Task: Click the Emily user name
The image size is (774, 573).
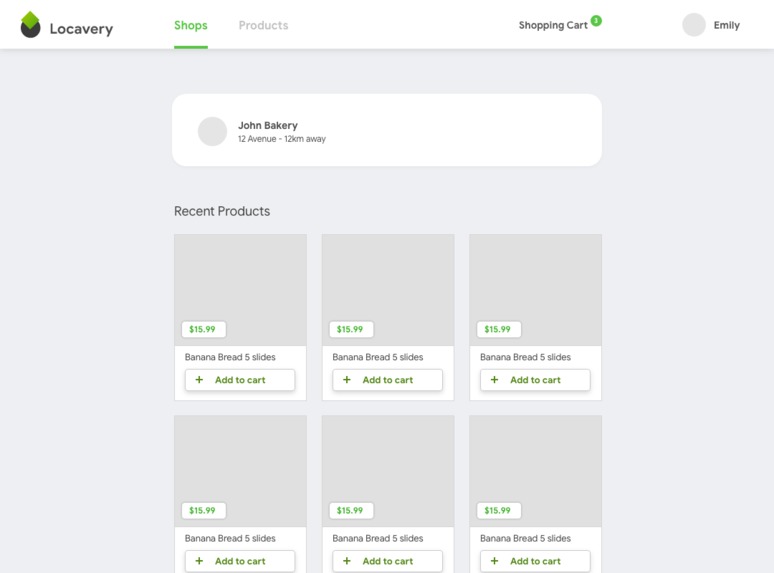Action: pos(726,25)
